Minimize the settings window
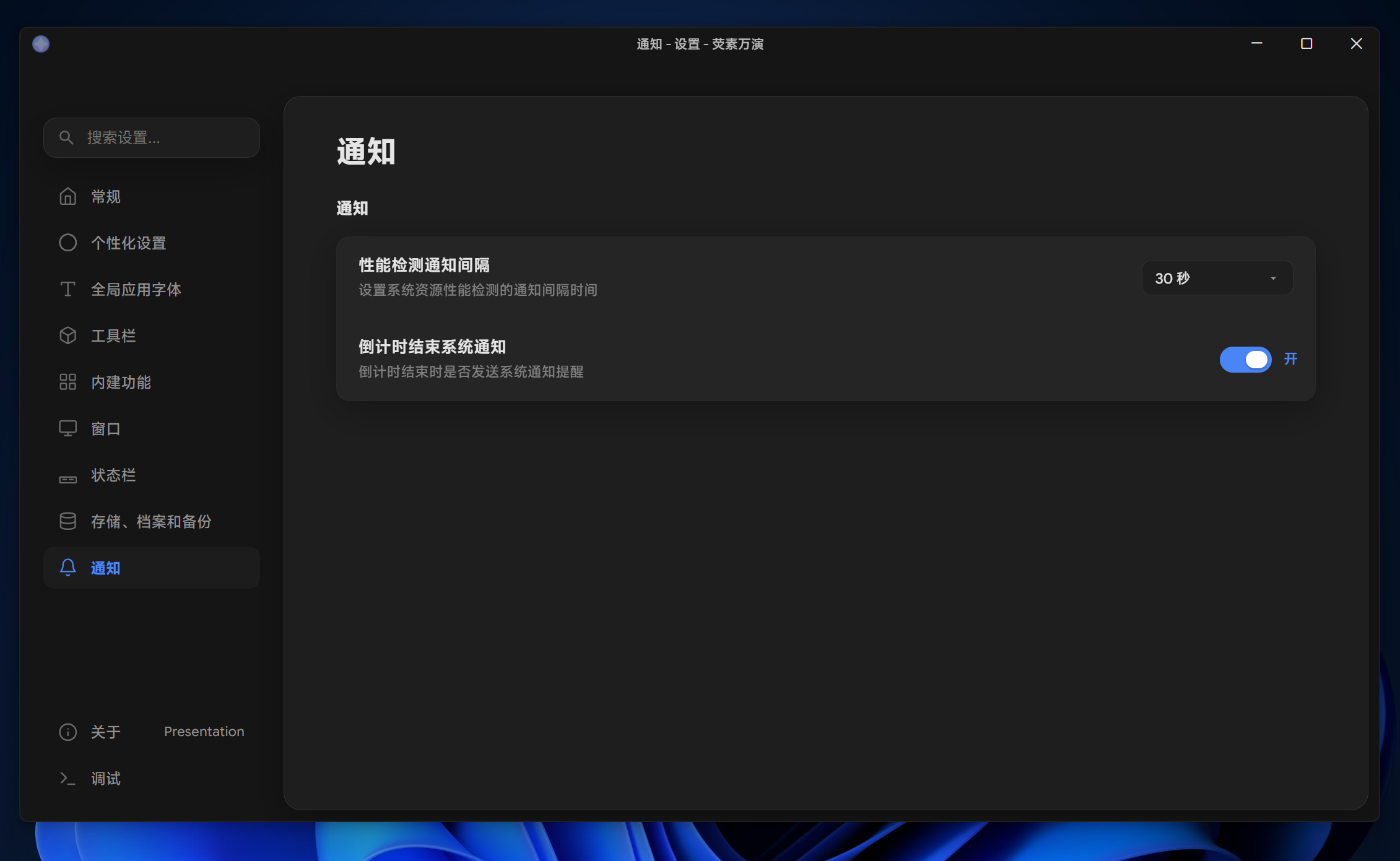This screenshot has height=861, width=1400. click(x=1257, y=43)
